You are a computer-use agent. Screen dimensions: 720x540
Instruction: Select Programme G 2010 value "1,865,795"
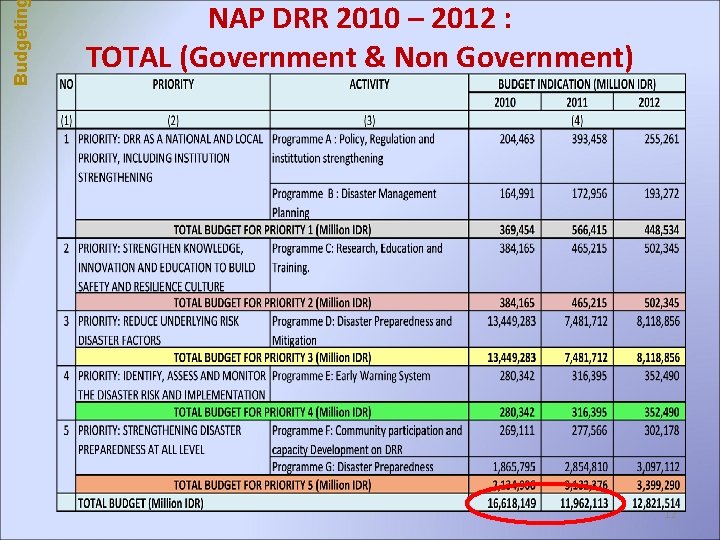[514, 467]
